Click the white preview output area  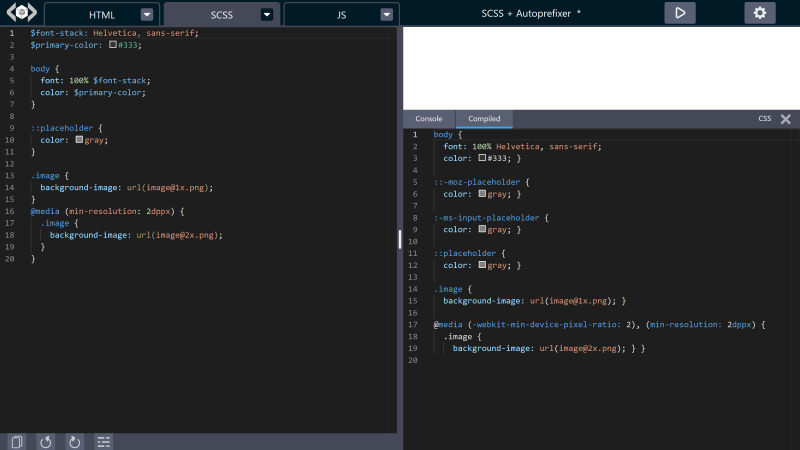pyautogui.click(x=600, y=67)
